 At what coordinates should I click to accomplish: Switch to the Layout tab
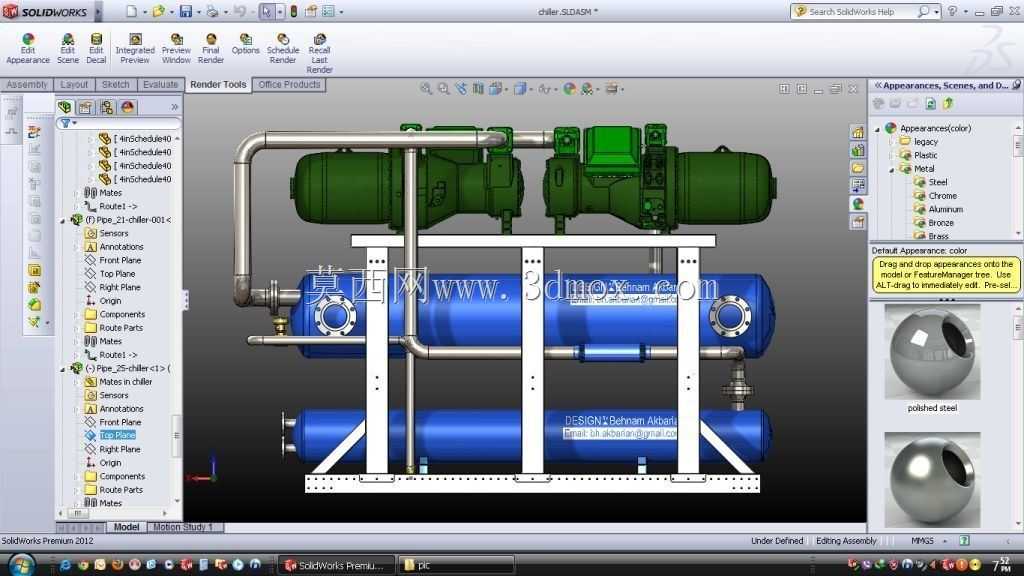[x=74, y=85]
